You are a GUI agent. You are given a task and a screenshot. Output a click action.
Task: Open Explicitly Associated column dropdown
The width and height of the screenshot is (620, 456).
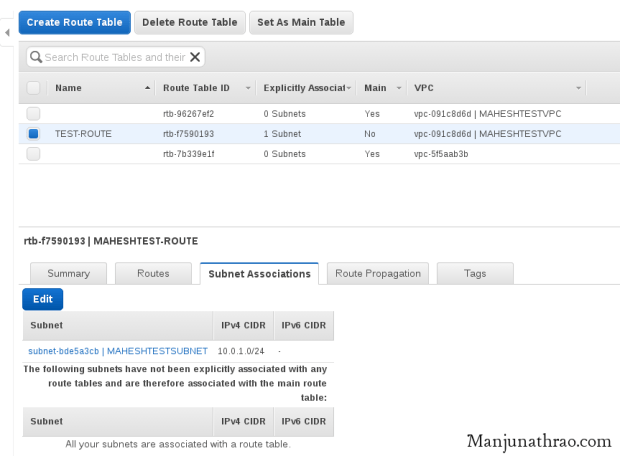[349, 88]
